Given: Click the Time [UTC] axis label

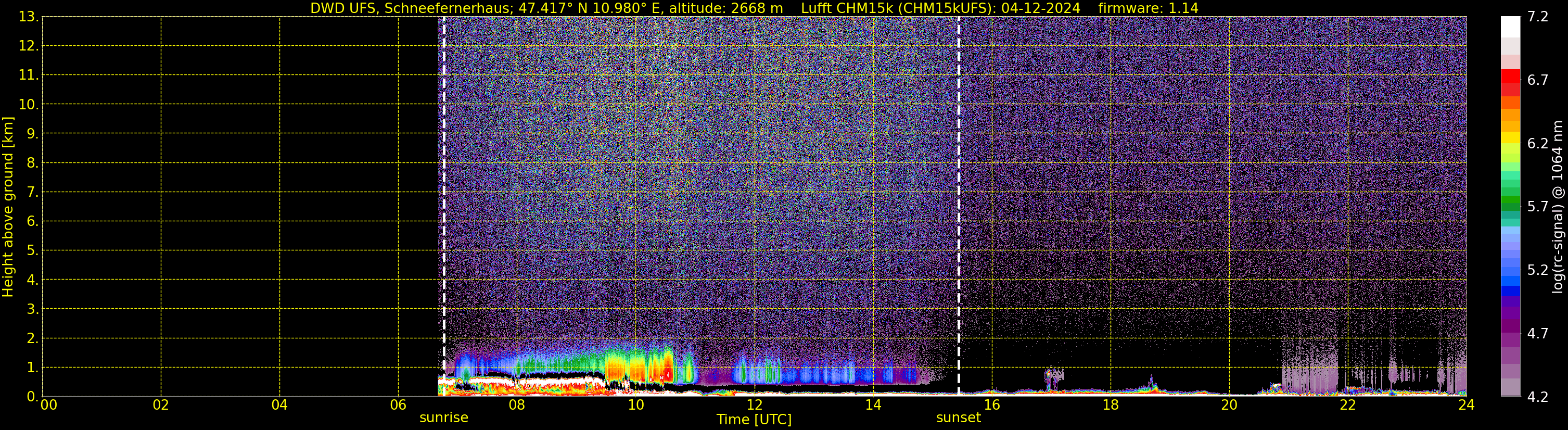Looking at the screenshot, I should coord(754,420).
